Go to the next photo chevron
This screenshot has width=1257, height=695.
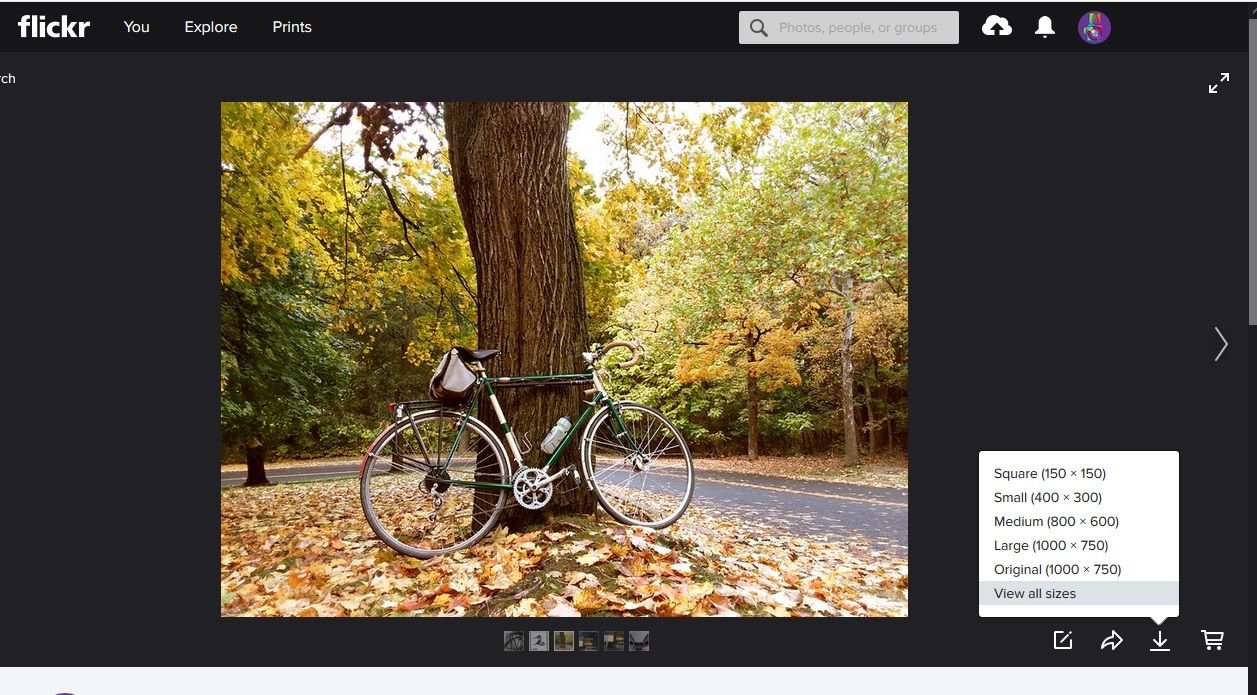click(x=1220, y=344)
